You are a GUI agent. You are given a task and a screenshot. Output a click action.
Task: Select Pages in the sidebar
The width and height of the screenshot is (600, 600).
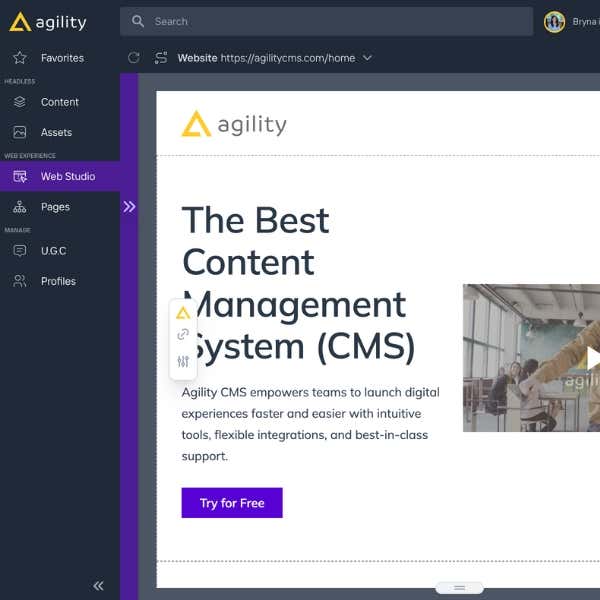(x=55, y=207)
